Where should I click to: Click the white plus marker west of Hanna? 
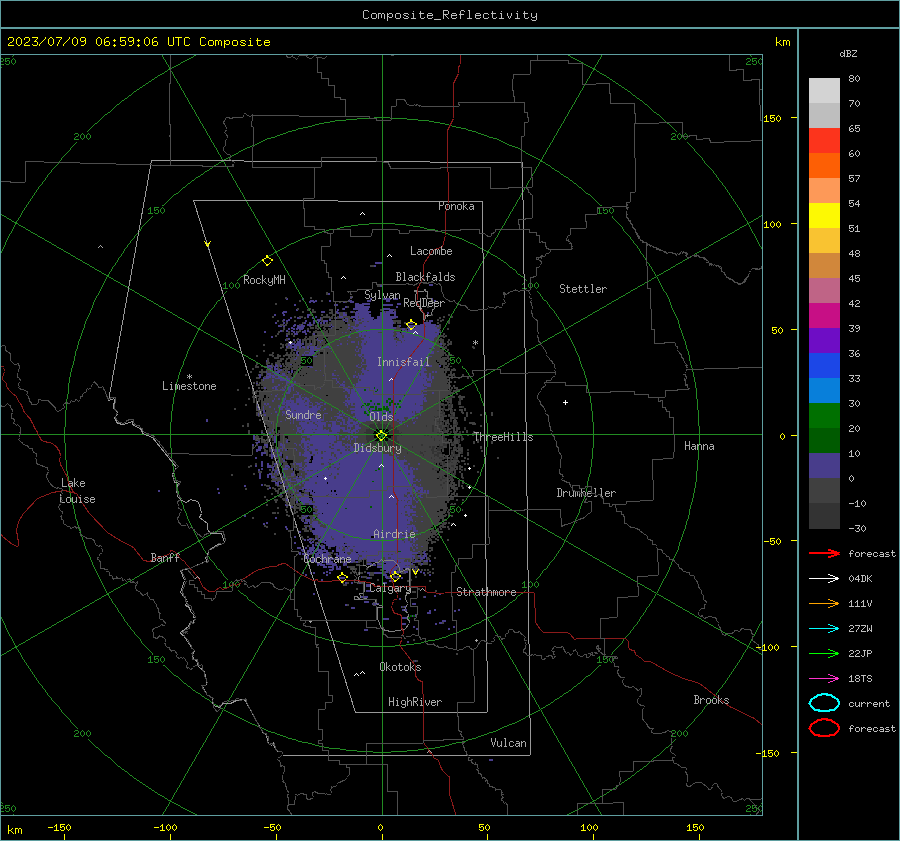coord(565,402)
